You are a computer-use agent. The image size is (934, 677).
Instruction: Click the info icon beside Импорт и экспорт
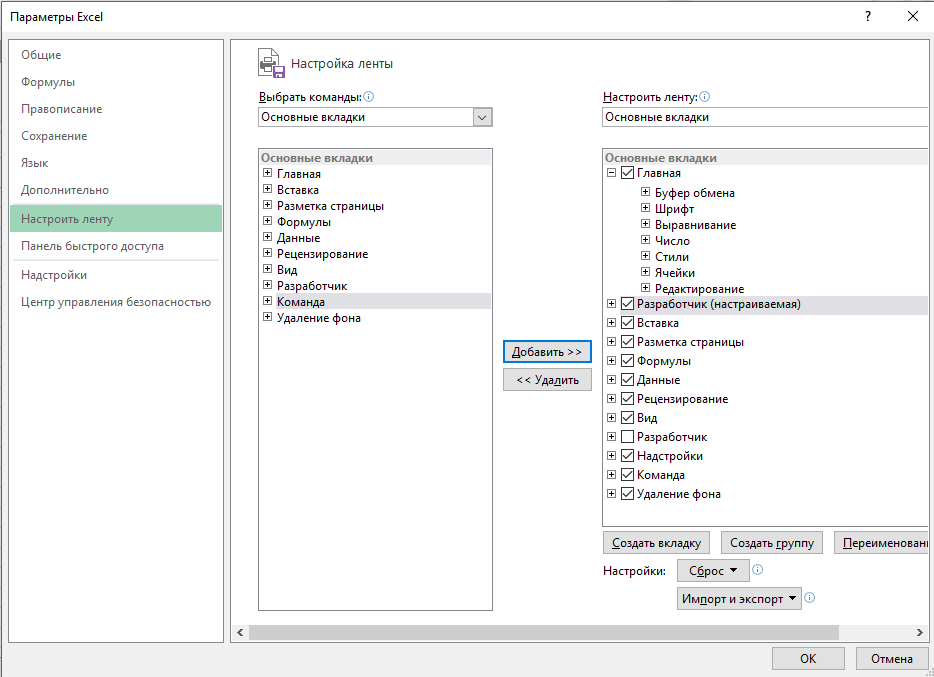[x=810, y=598]
